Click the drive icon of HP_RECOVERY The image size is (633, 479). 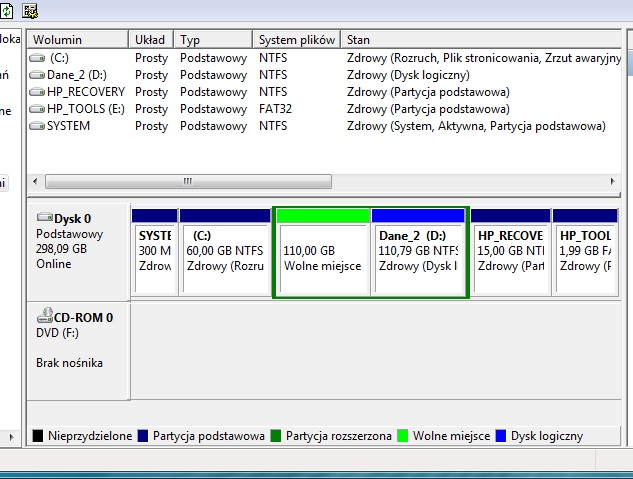(x=37, y=92)
